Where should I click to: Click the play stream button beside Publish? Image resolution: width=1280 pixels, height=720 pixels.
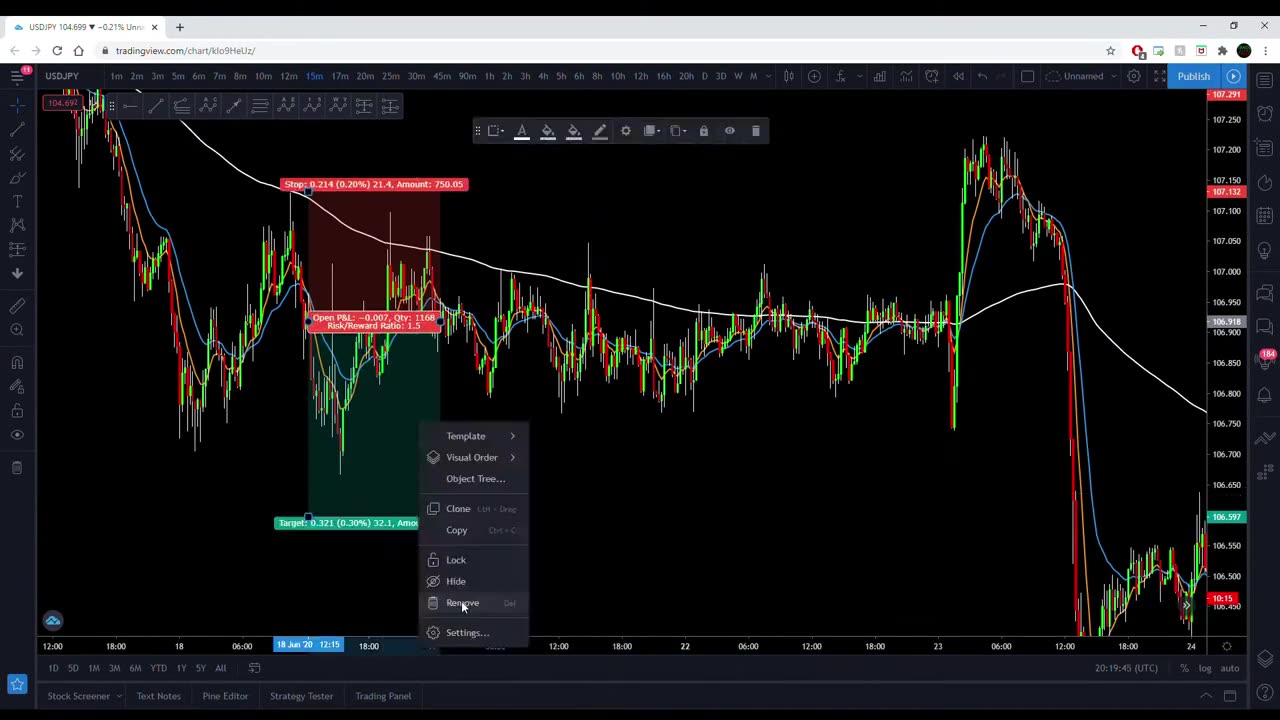tap(1234, 76)
